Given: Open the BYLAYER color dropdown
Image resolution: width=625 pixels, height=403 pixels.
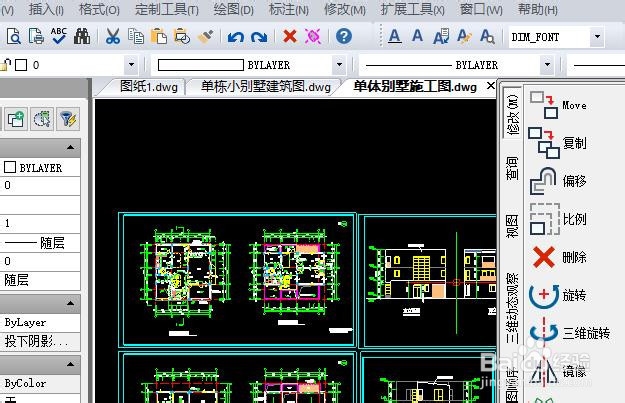Looking at the screenshot, I should tap(339, 65).
